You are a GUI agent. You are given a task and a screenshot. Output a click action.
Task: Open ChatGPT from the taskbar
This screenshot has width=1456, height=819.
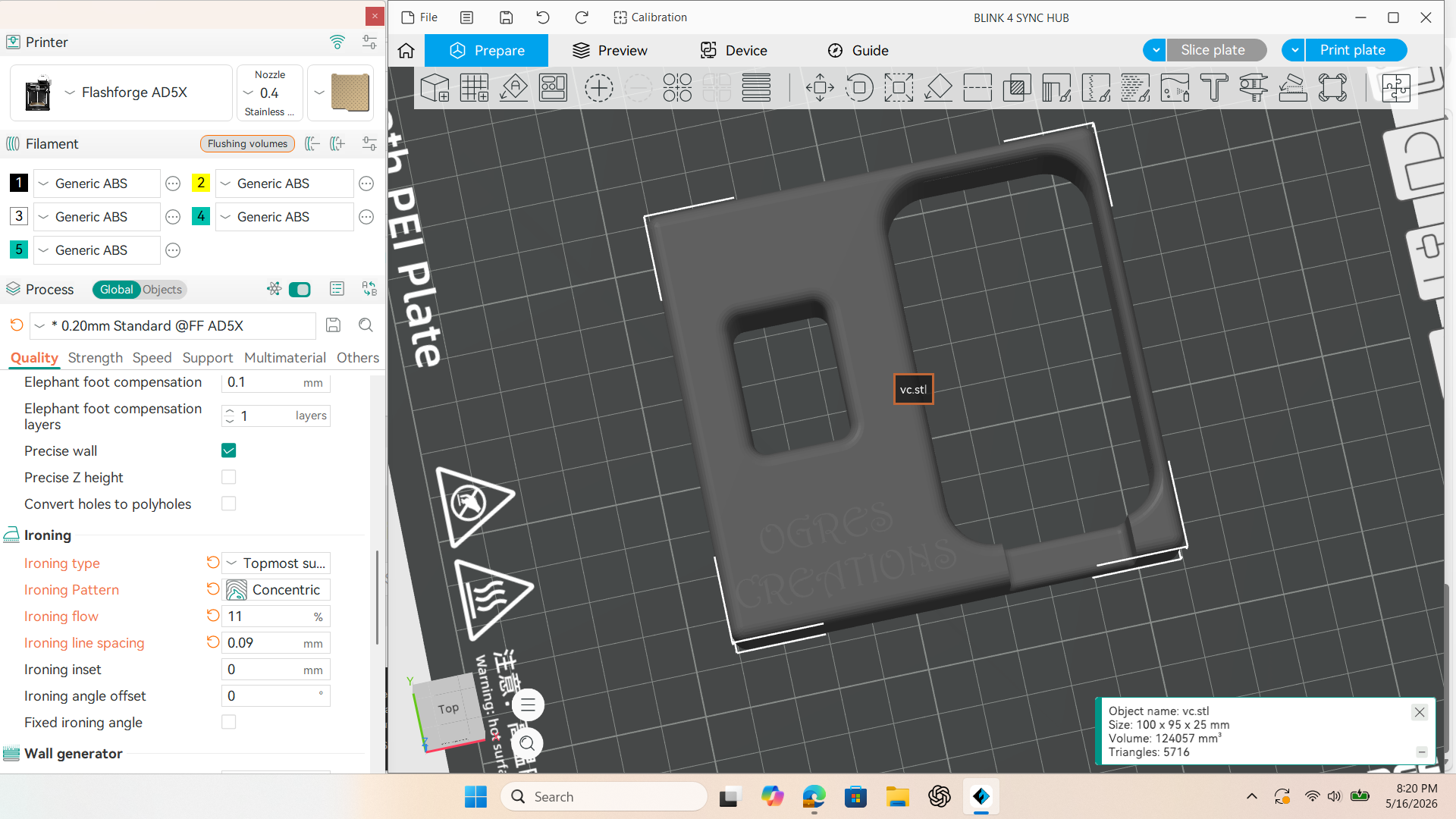940,797
